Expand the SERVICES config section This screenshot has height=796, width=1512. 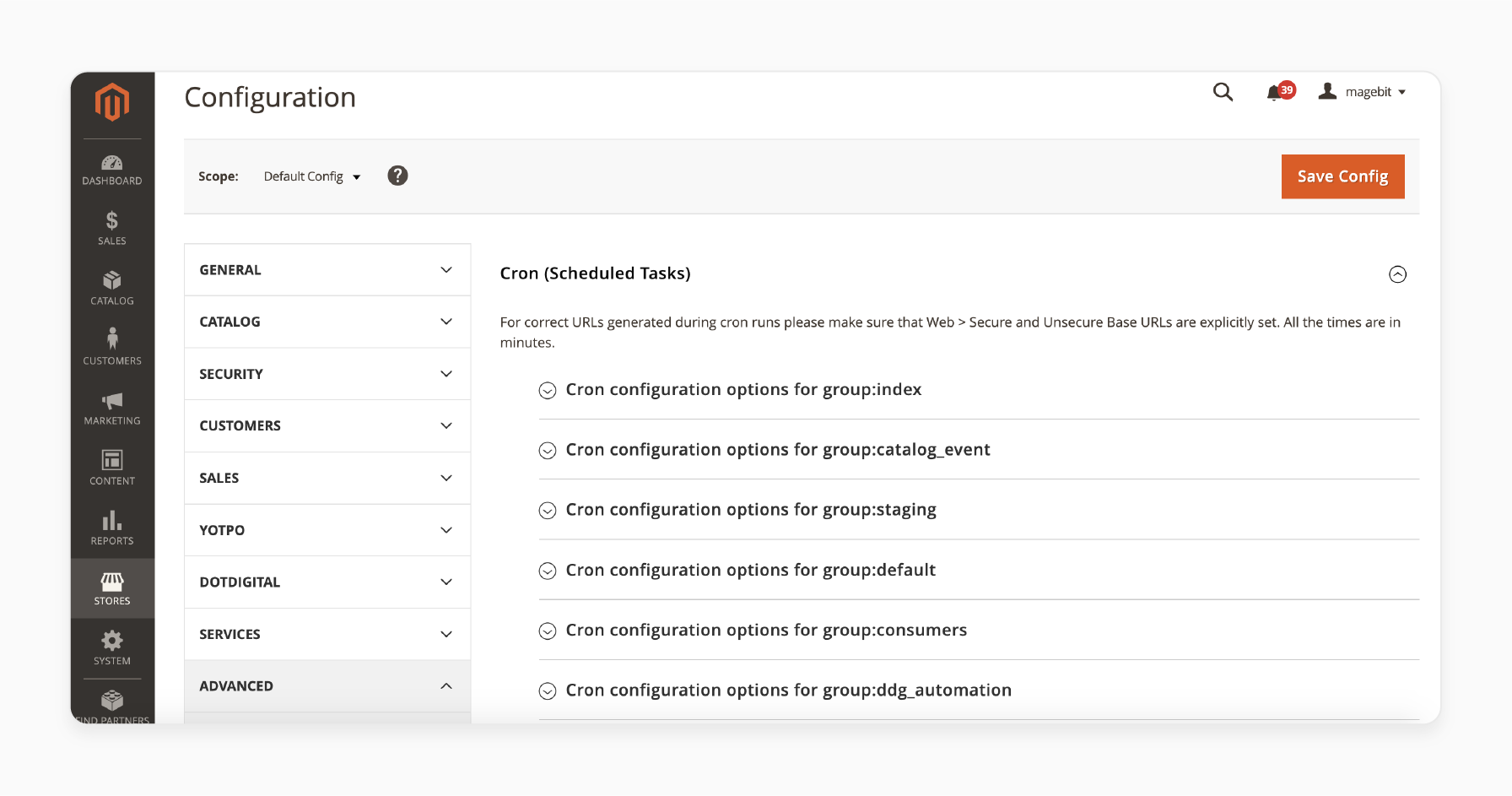327,634
